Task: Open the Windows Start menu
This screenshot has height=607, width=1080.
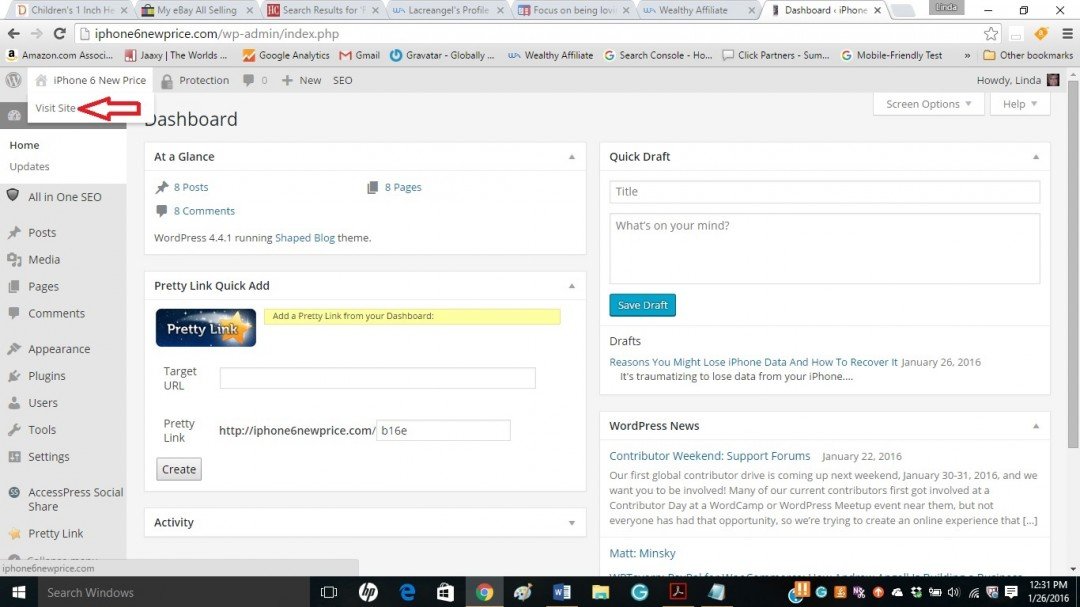Action: pos(19,593)
